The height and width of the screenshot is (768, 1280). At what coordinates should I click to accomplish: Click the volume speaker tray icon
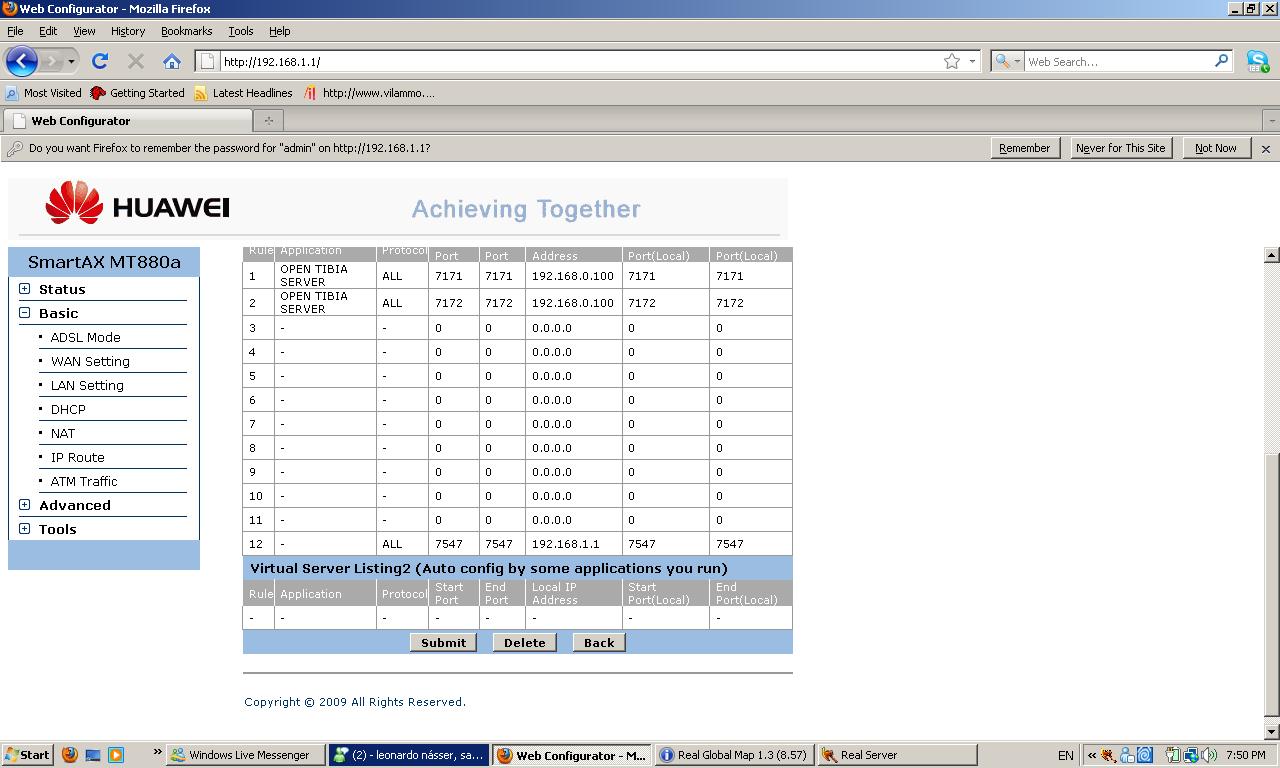pyautogui.click(x=1209, y=755)
